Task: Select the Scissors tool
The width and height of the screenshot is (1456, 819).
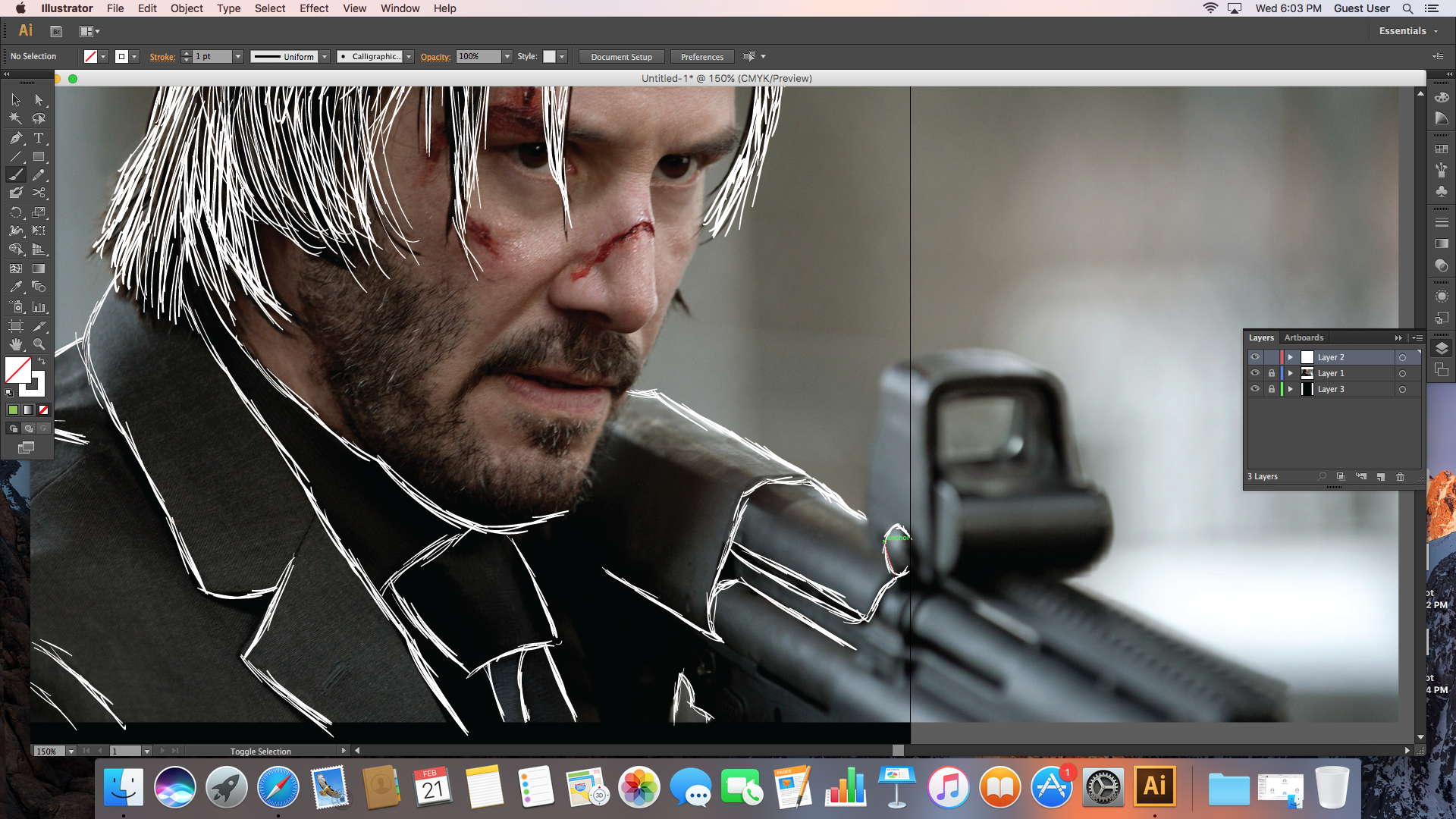Action: coord(38,192)
